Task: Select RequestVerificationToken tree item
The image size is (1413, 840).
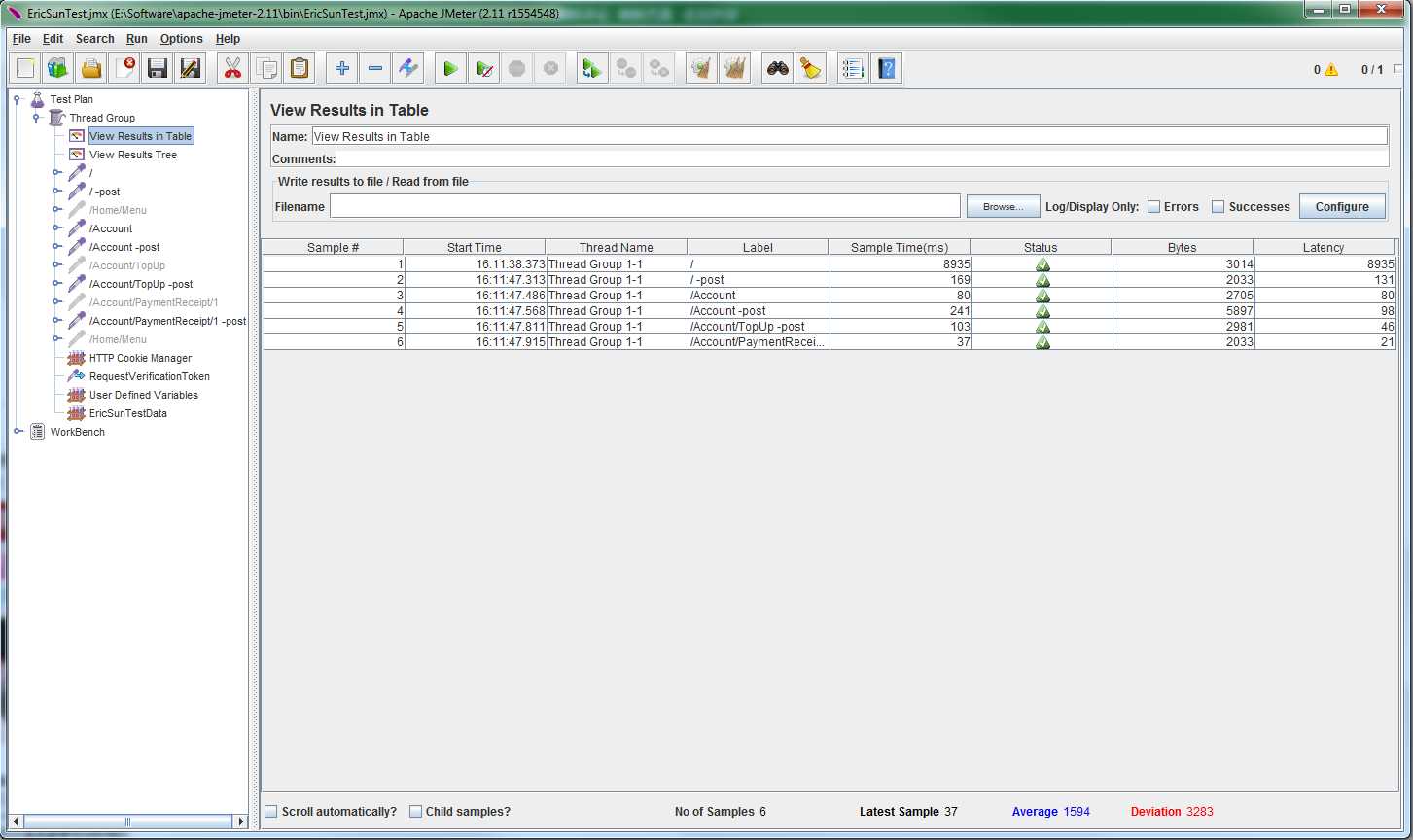Action: coord(150,376)
